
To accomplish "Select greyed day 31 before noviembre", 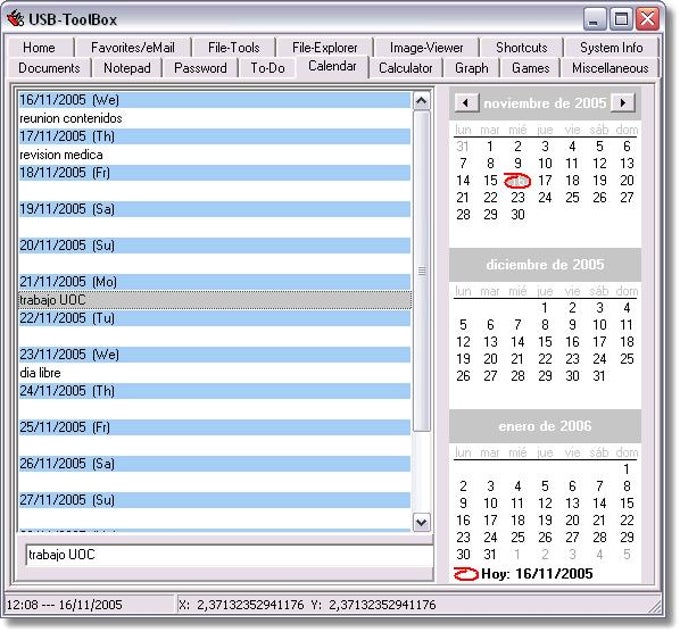I will pyautogui.click(x=462, y=146).
